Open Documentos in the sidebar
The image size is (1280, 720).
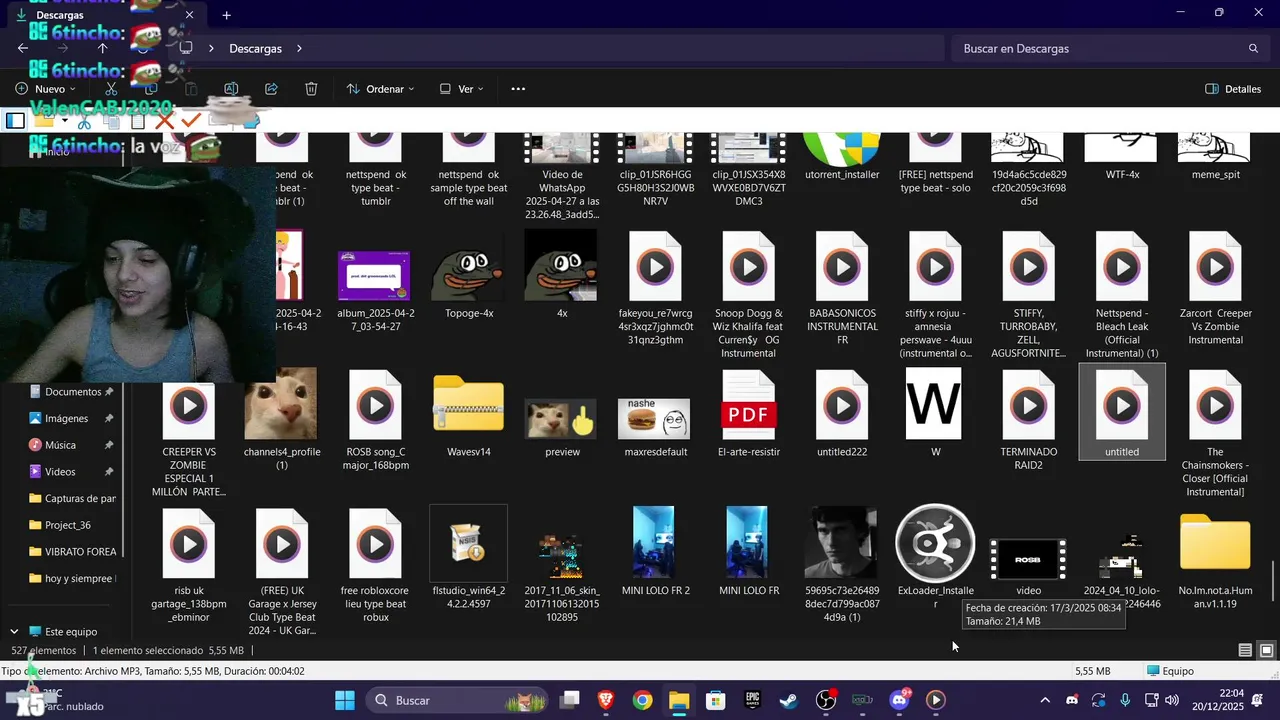coord(70,392)
